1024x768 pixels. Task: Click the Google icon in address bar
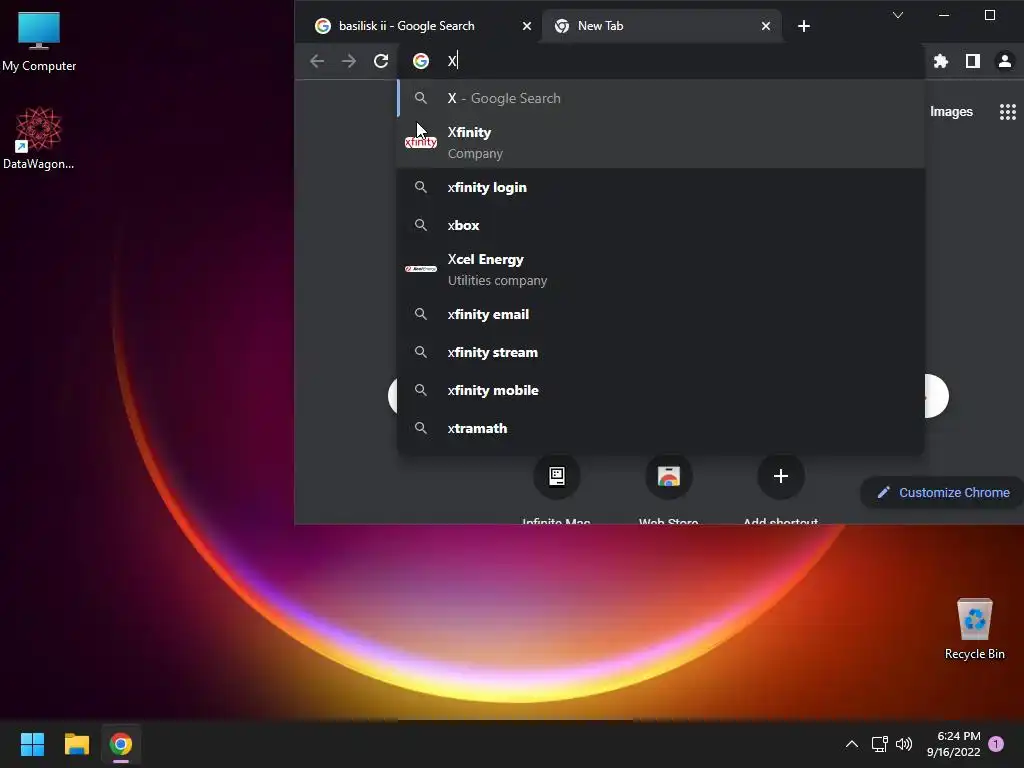click(x=421, y=61)
